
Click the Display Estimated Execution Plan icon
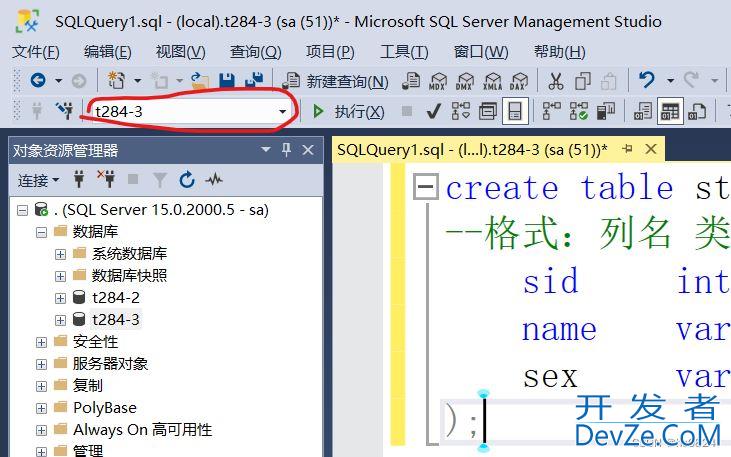point(461,111)
